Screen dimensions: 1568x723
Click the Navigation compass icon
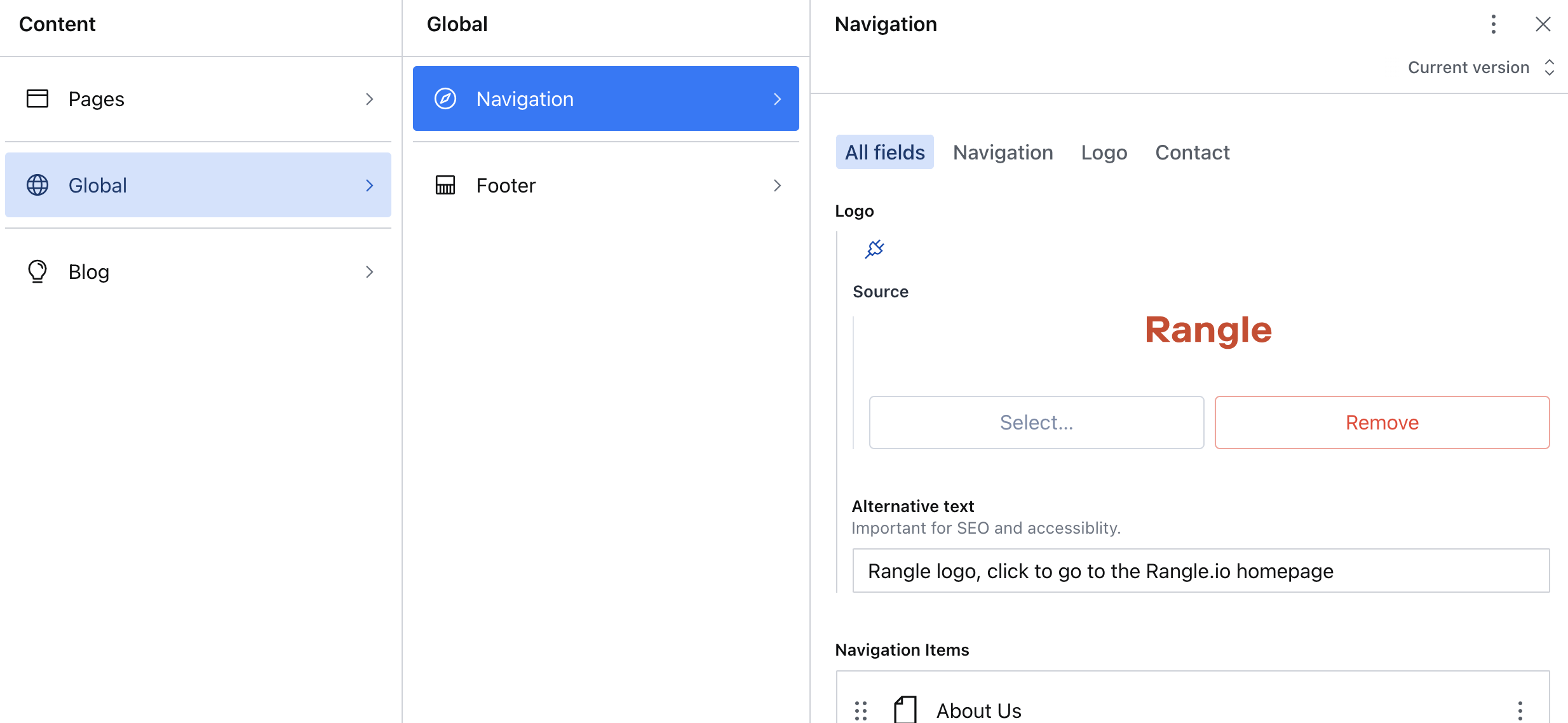tap(445, 98)
